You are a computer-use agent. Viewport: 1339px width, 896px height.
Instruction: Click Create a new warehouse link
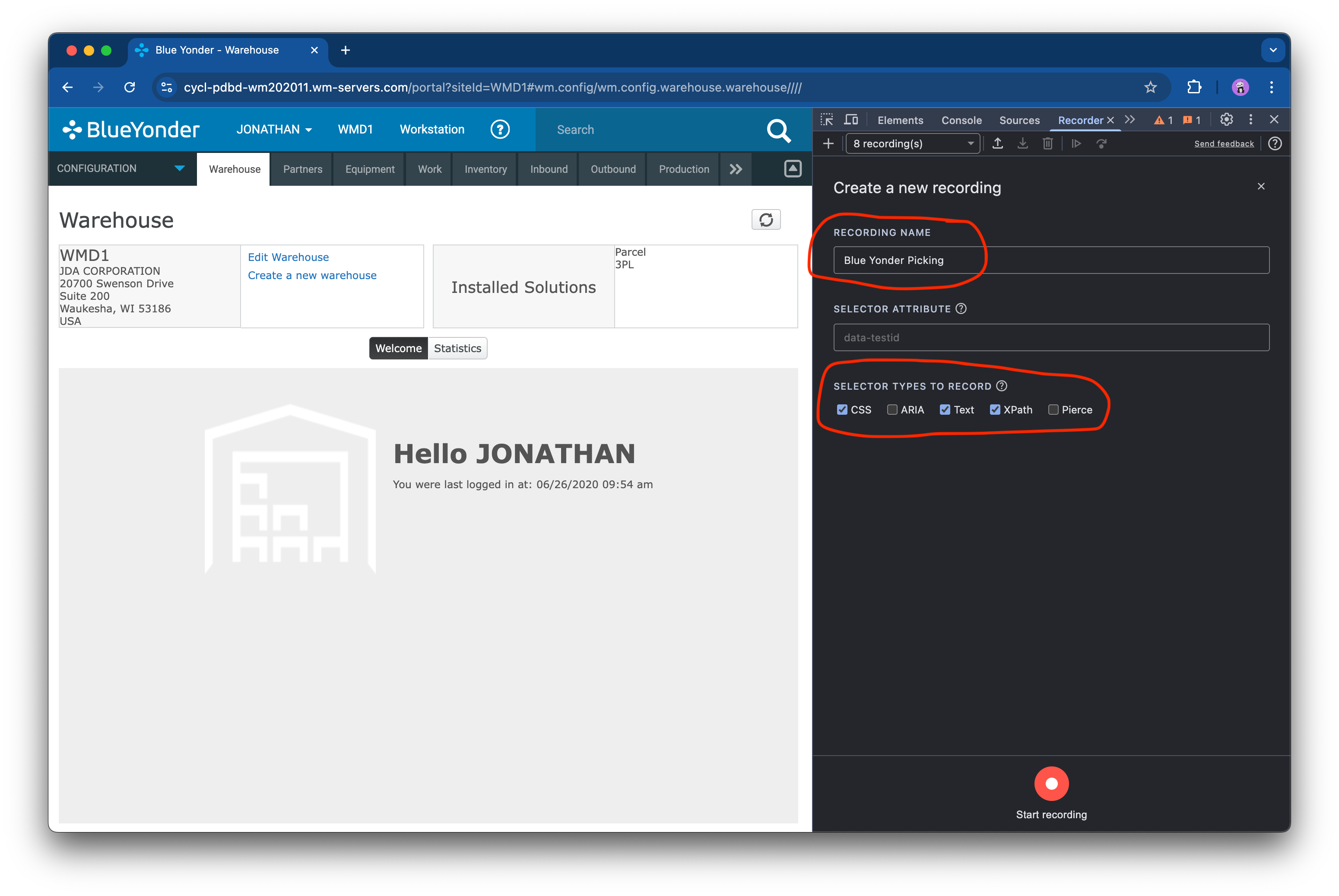tap(312, 276)
